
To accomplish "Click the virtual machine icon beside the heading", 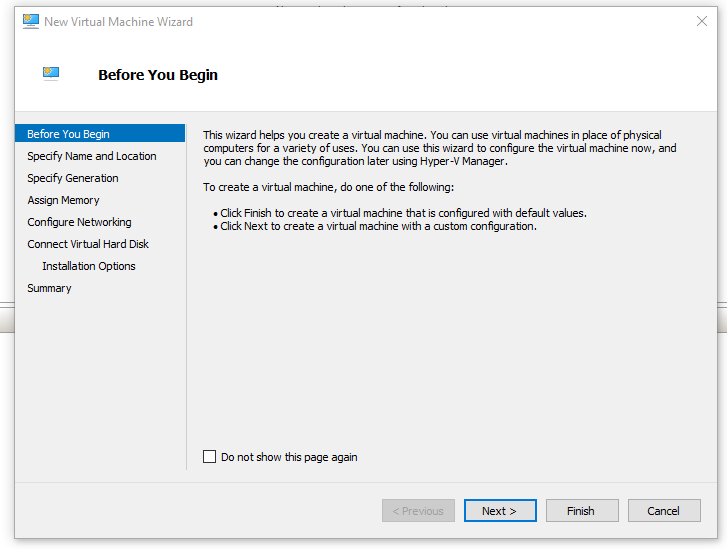I will point(51,73).
